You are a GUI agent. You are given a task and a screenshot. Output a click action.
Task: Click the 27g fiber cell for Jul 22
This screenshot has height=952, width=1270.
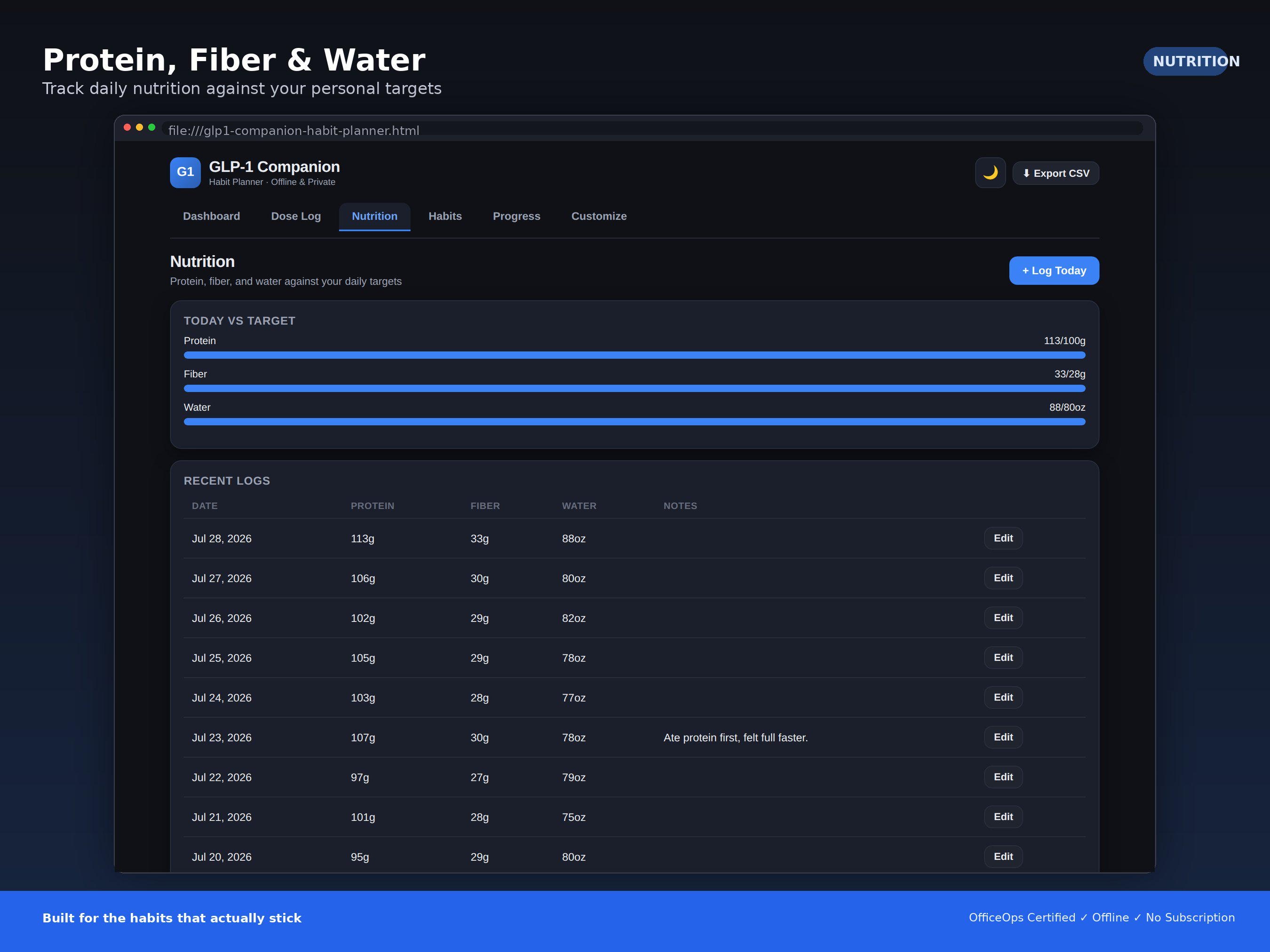coord(479,778)
